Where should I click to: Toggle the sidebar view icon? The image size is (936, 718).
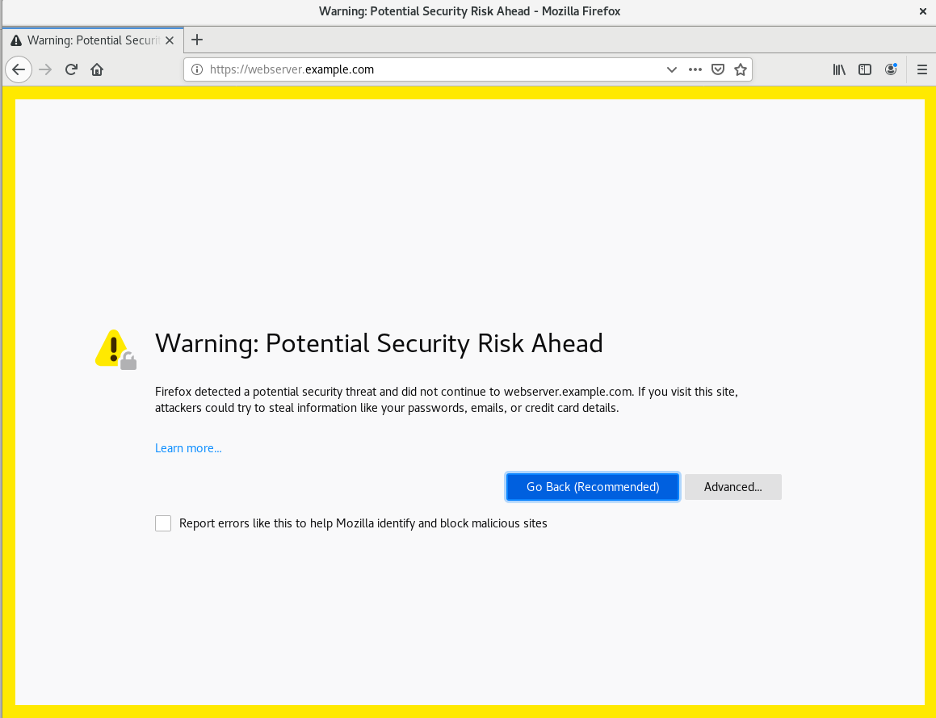864,69
